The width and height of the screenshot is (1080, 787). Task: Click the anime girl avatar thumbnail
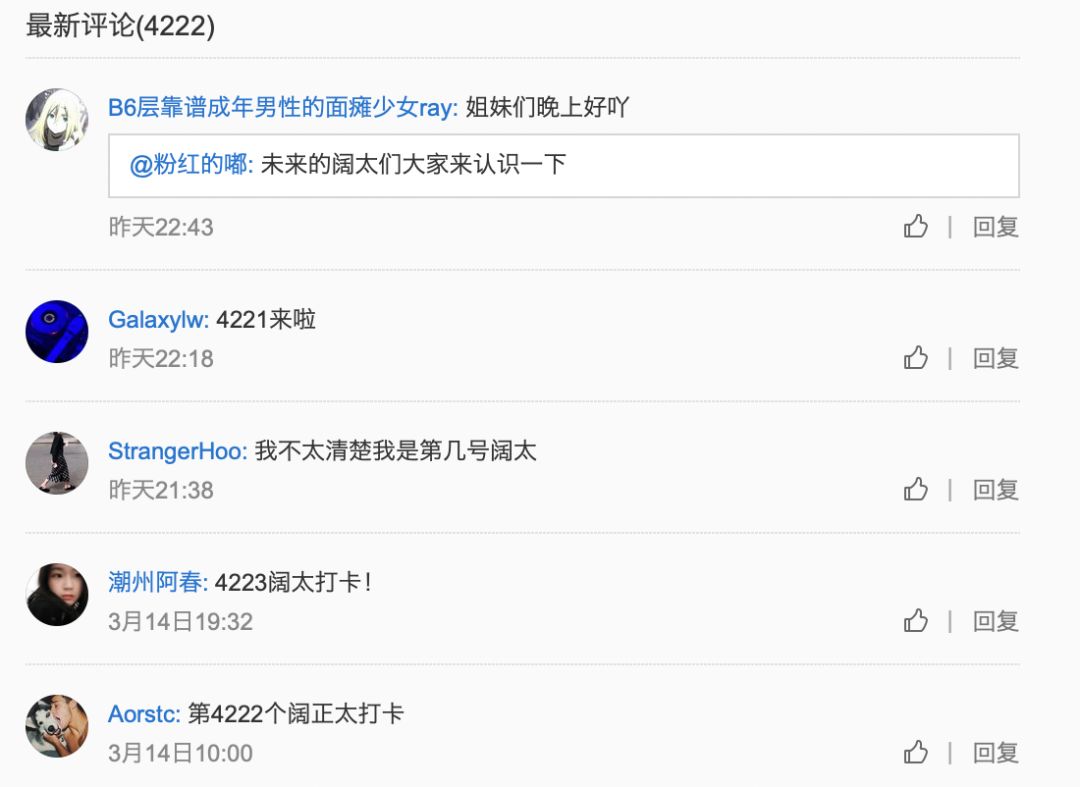pyautogui.click(x=56, y=119)
